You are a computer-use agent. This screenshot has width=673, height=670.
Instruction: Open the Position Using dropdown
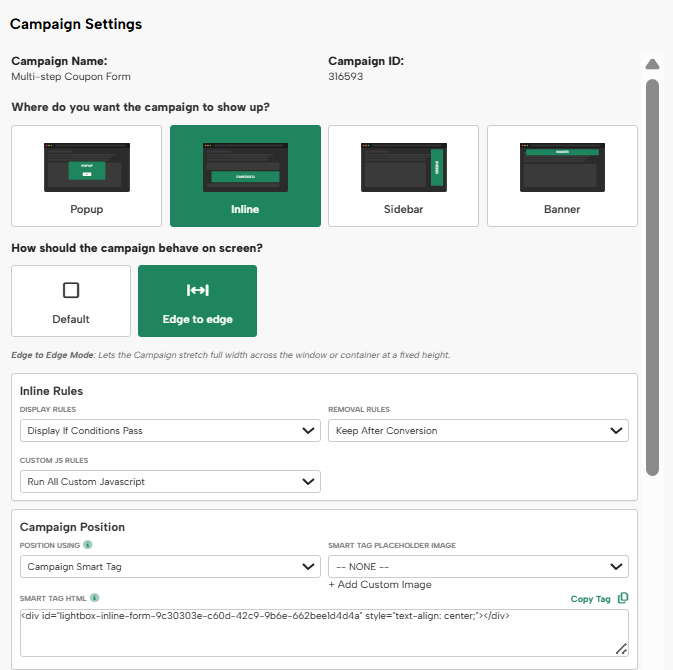coord(170,566)
